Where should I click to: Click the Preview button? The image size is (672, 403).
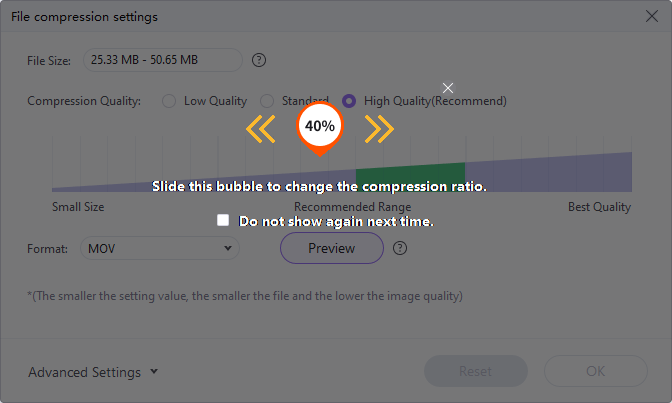[x=331, y=248]
